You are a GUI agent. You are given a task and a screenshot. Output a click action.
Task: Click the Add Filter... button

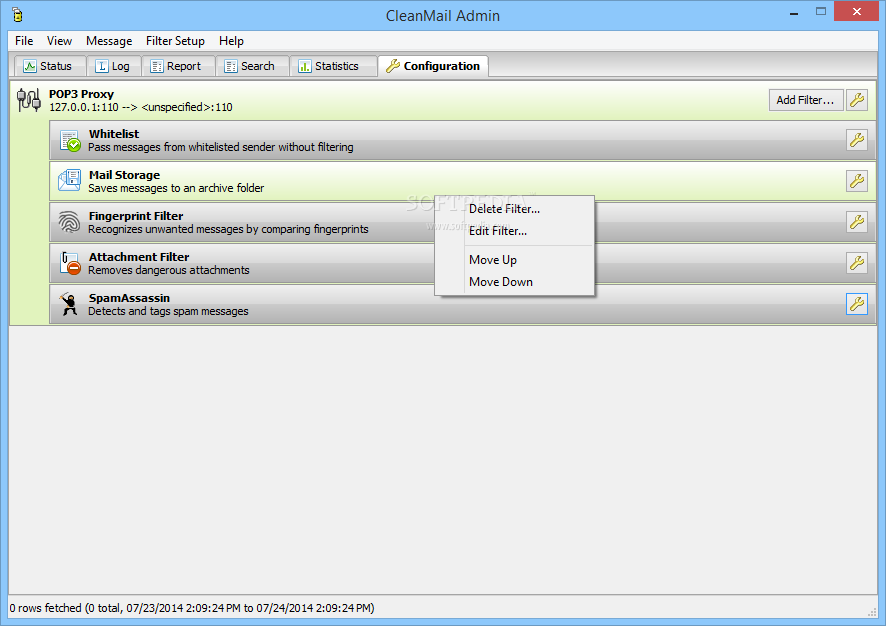pos(805,100)
